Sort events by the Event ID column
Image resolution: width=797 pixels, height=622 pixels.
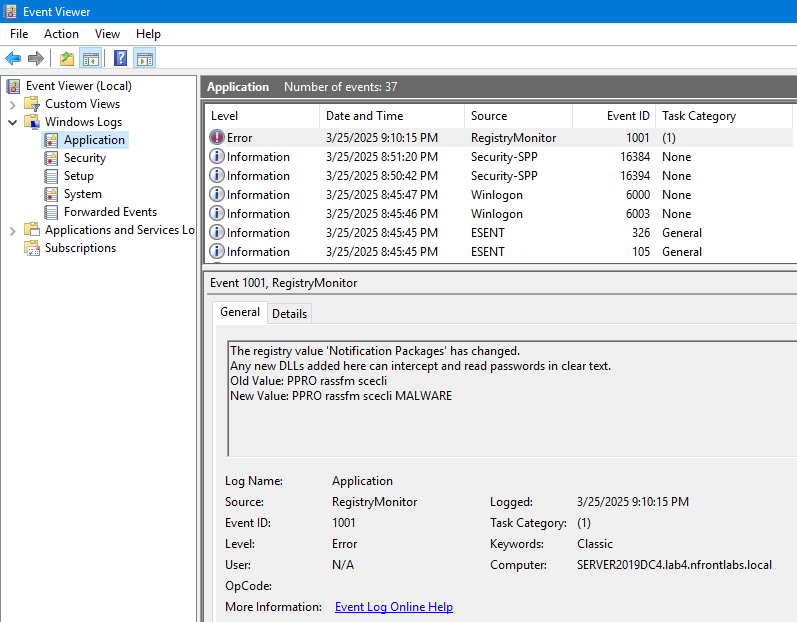pyautogui.click(x=627, y=116)
